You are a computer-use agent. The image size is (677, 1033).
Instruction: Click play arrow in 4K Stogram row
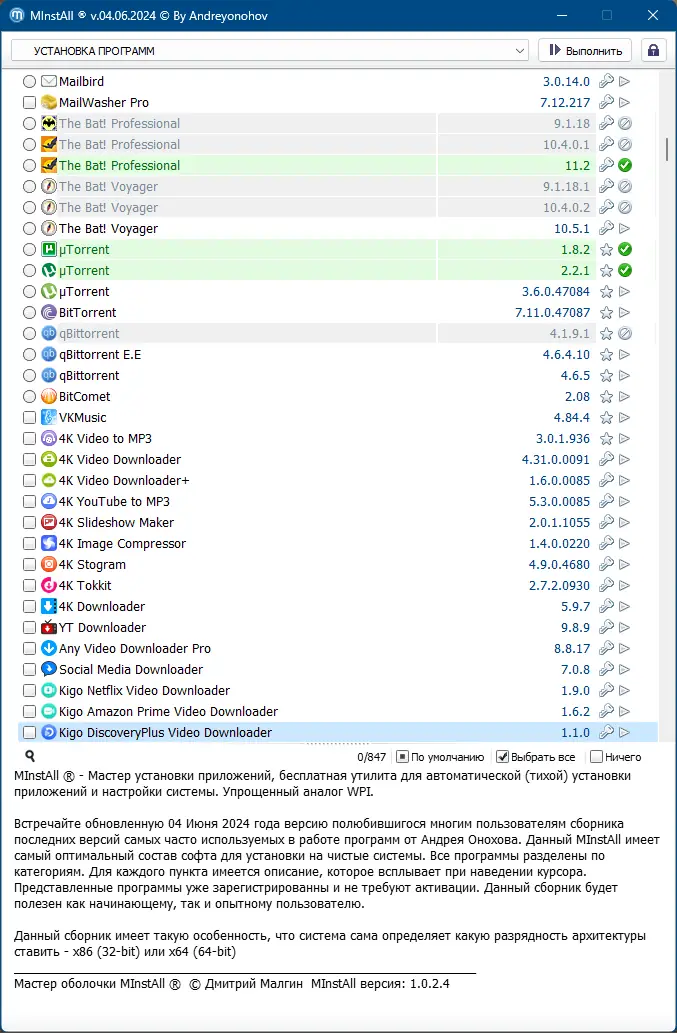point(625,565)
